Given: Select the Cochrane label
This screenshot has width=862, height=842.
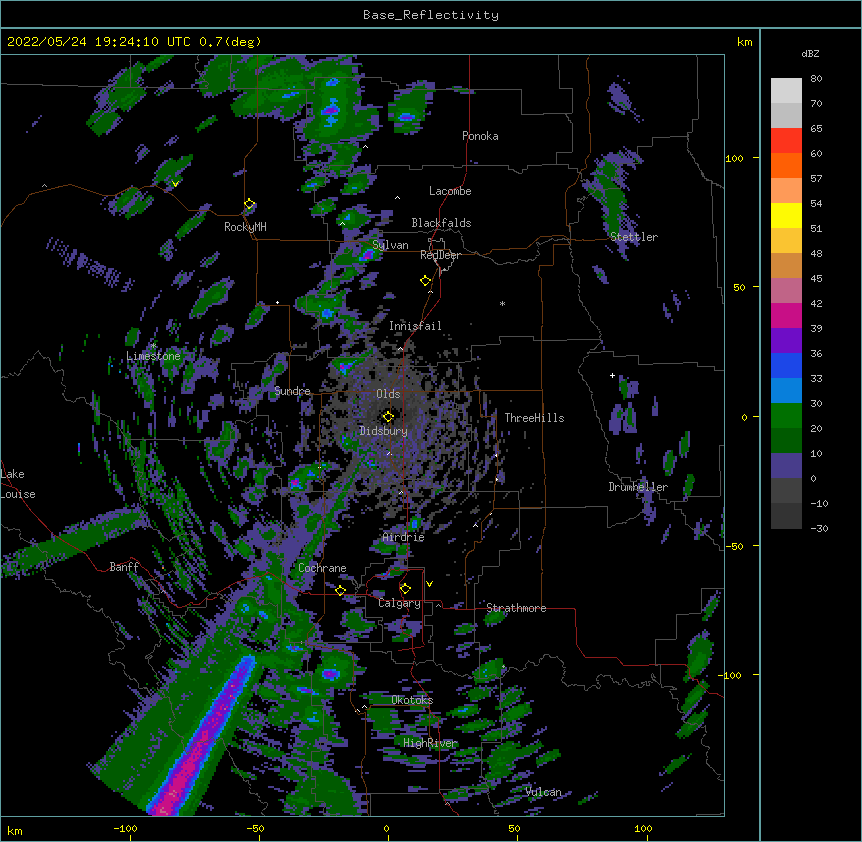Looking at the screenshot, I should click(322, 568).
